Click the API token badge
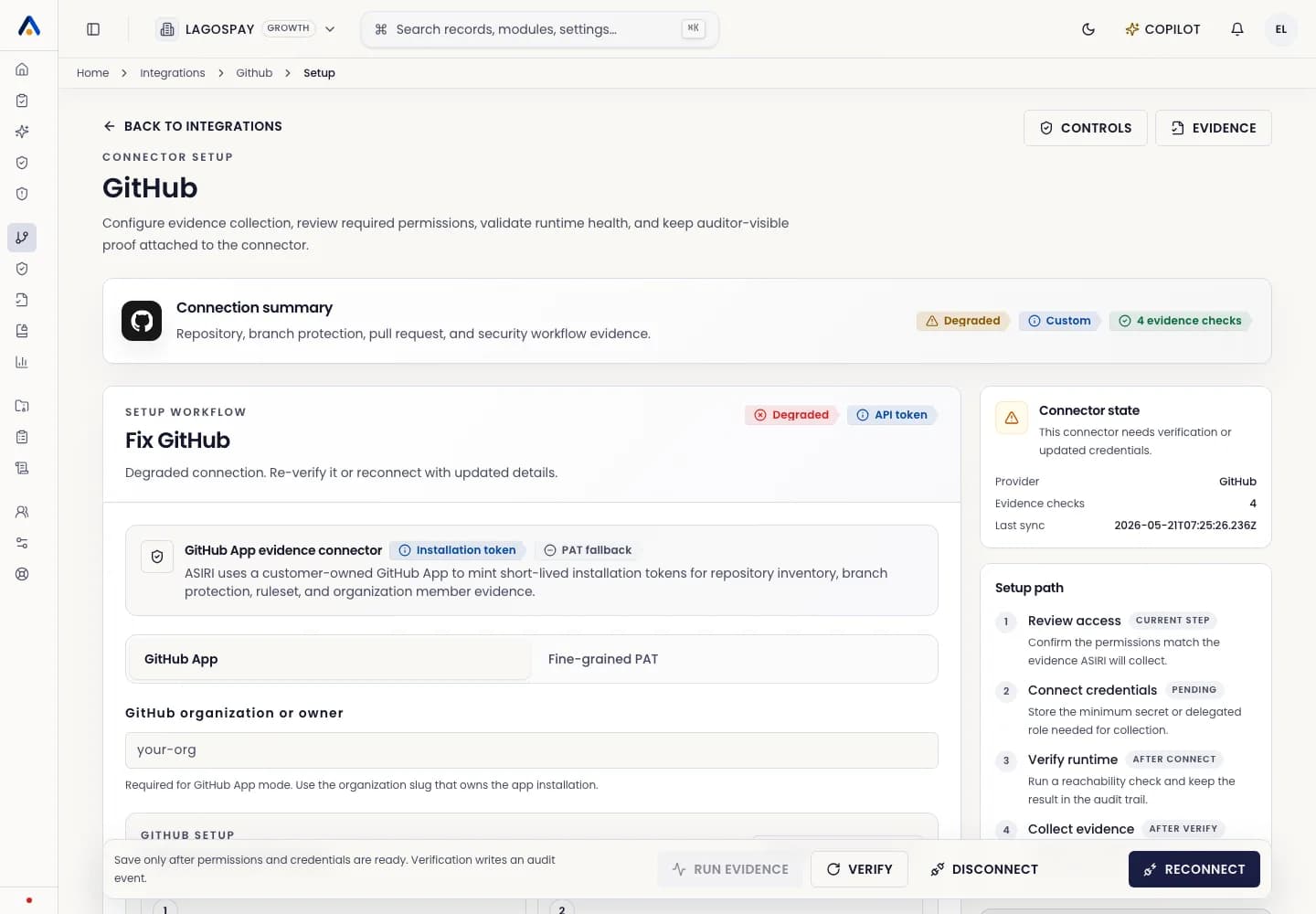Screen dimensions: 1316x914 892,415
